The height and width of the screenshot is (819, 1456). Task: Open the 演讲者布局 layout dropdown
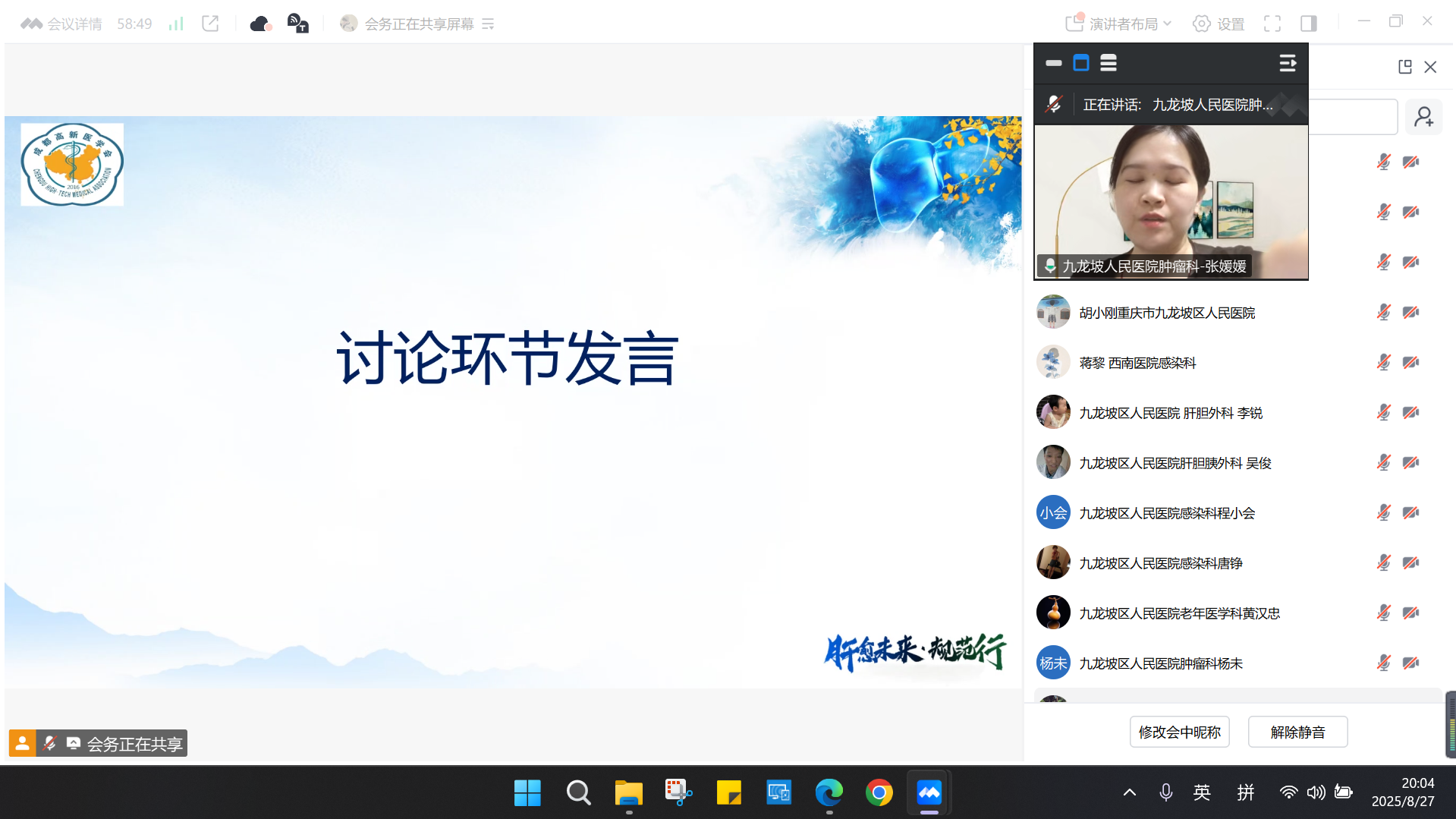pyautogui.click(x=1115, y=24)
